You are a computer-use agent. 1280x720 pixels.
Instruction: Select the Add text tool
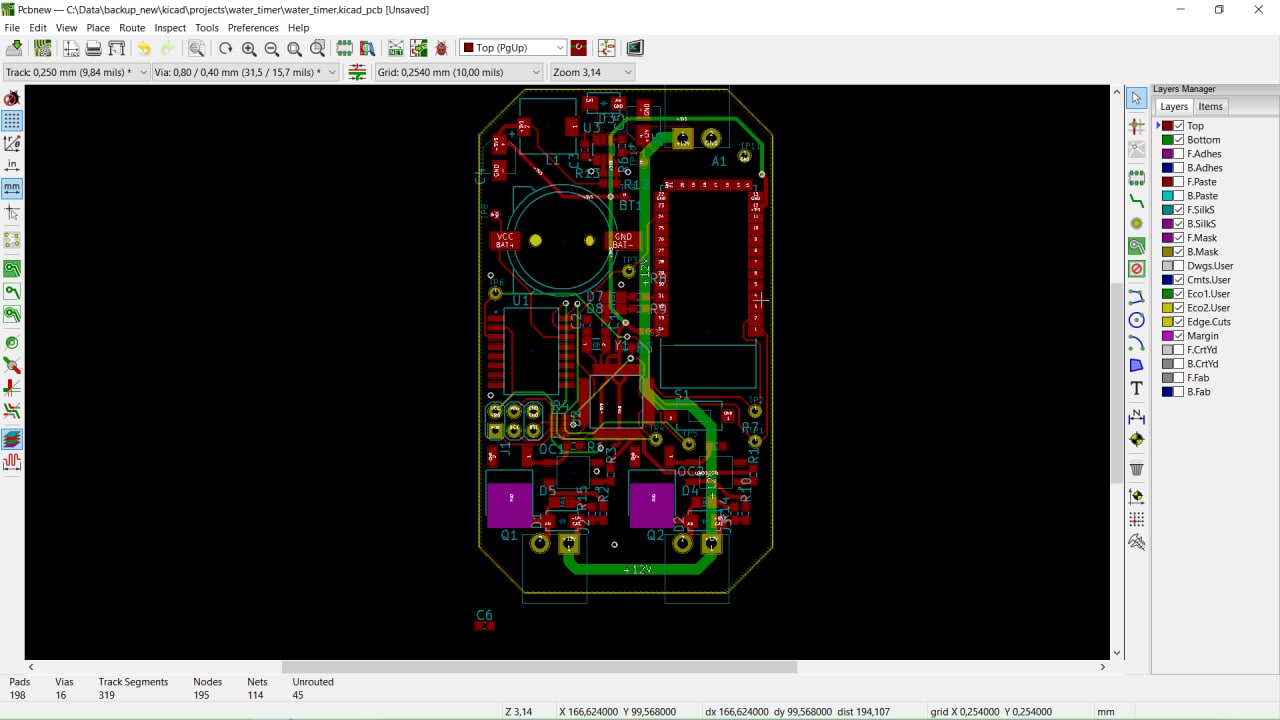tap(1136, 388)
